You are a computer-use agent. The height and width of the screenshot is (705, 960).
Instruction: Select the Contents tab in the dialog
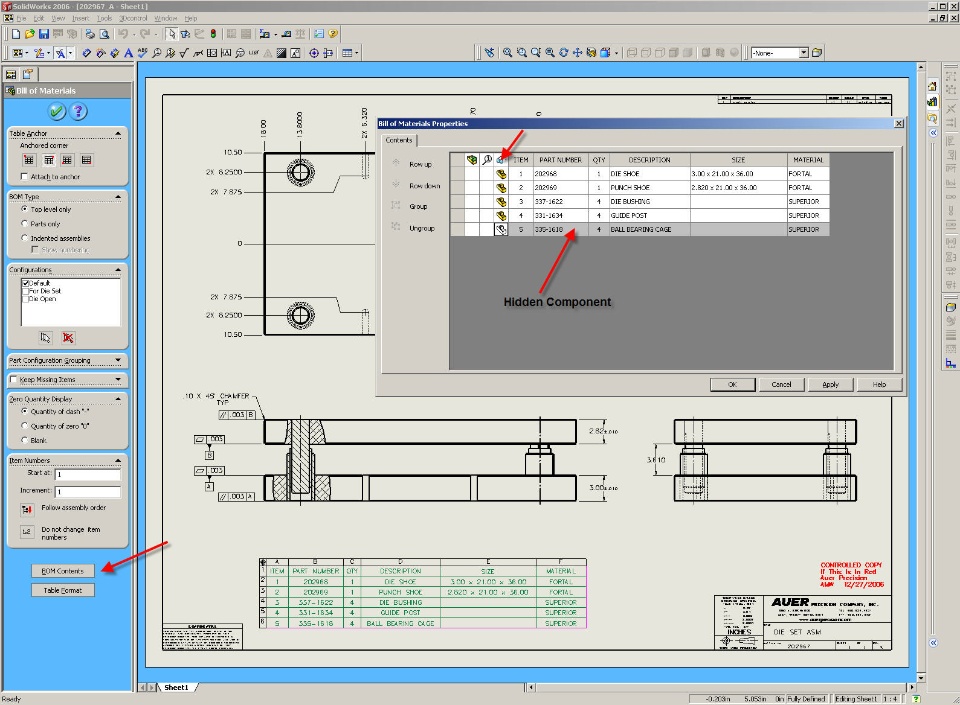398,140
